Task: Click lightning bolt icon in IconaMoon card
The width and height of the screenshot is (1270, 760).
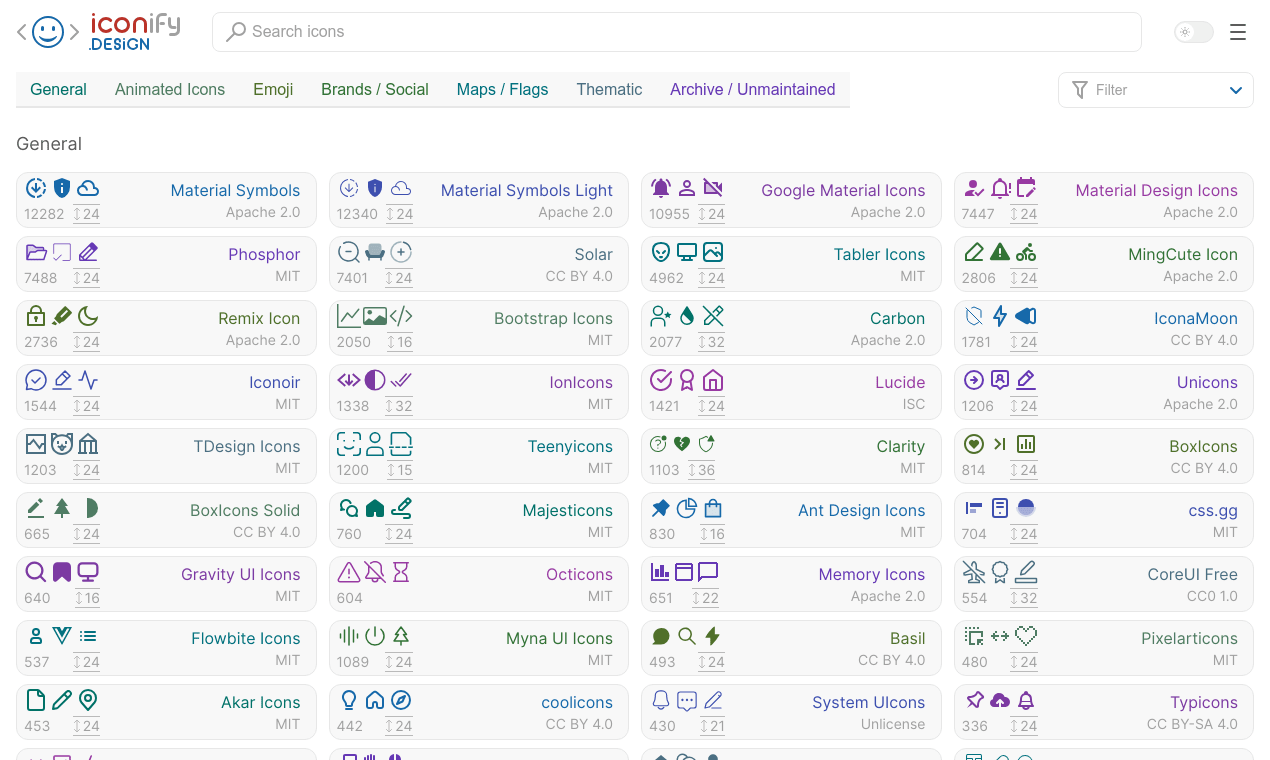Action: click(1000, 316)
